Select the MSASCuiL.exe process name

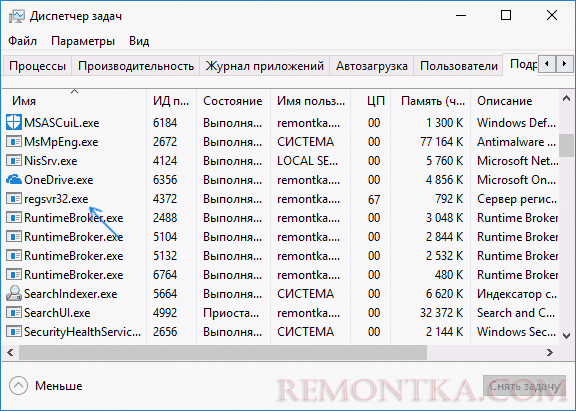point(62,122)
